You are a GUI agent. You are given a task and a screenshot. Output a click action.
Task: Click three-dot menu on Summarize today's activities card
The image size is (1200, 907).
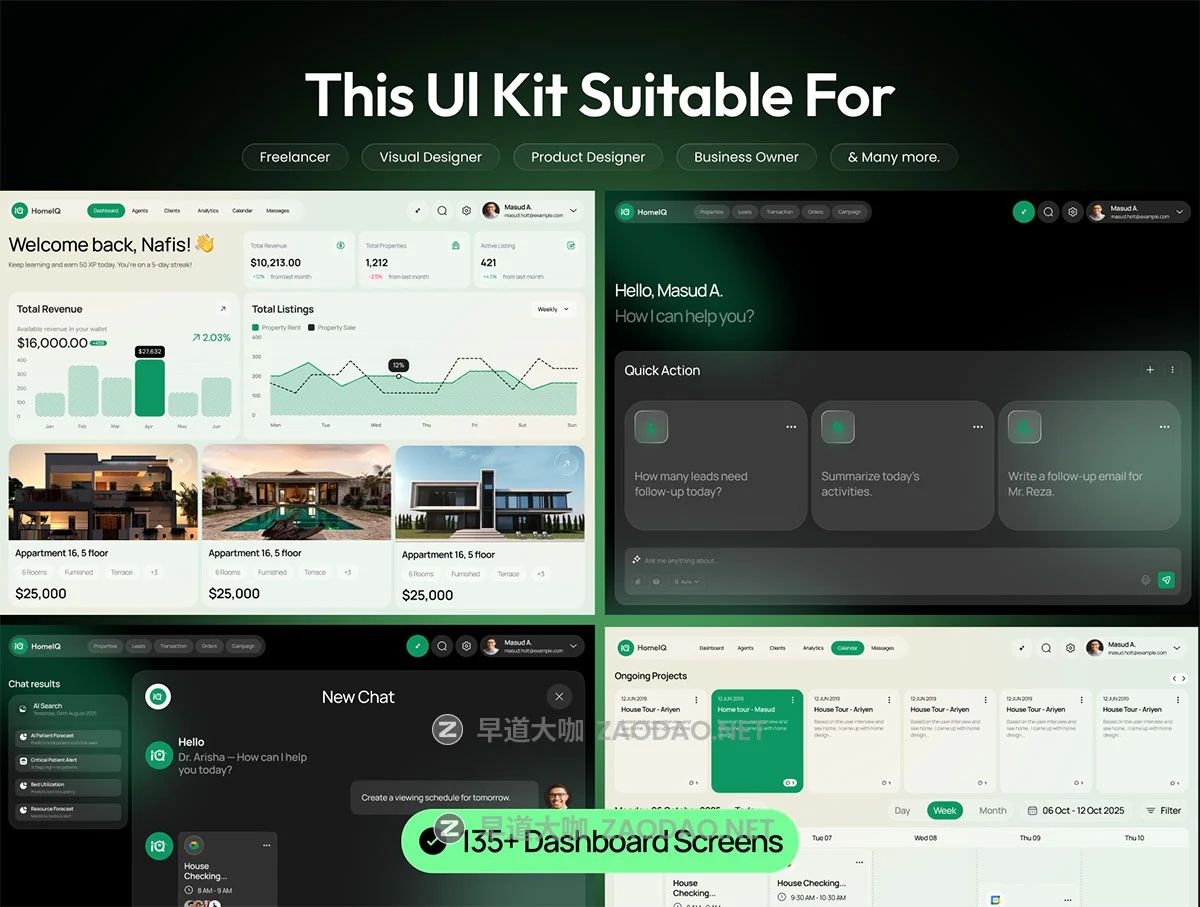pos(978,427)
